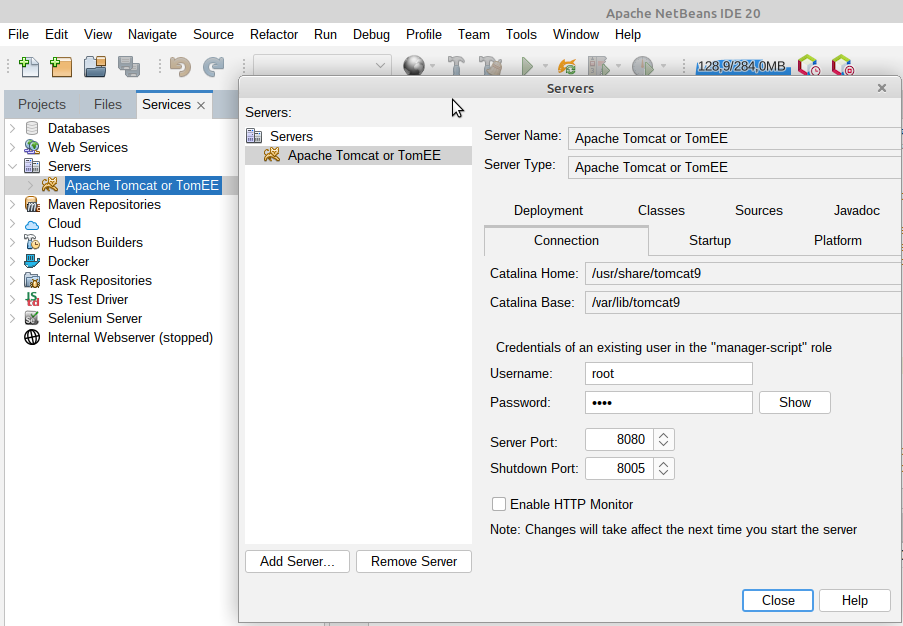Open the Classes tab
This screenshot has height=626, width=903.
pos(661,211)
